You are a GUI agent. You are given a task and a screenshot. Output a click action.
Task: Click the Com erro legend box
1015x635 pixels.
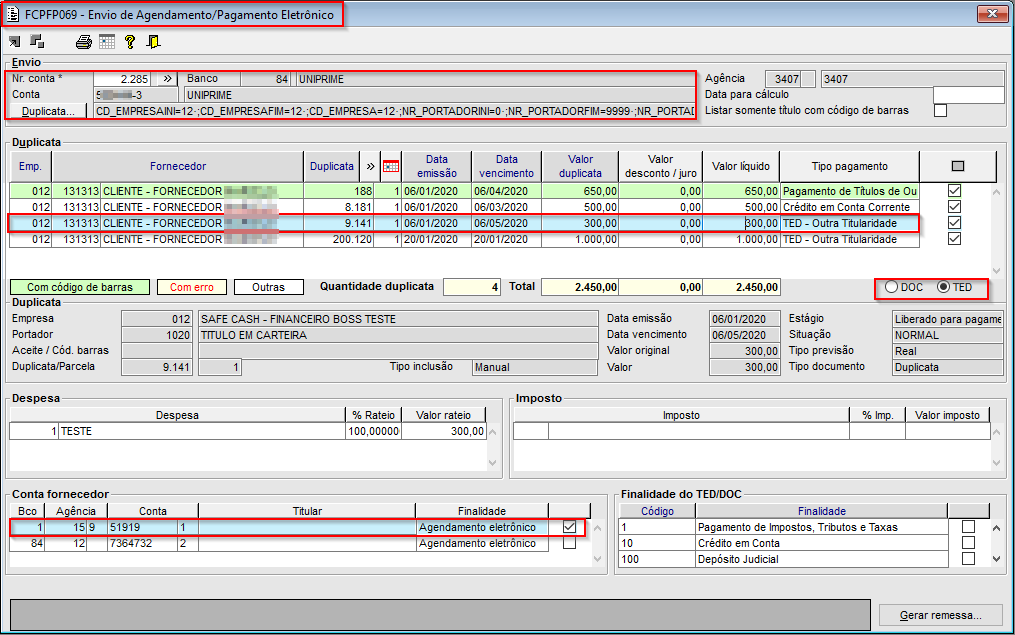[x=192, y=287]
